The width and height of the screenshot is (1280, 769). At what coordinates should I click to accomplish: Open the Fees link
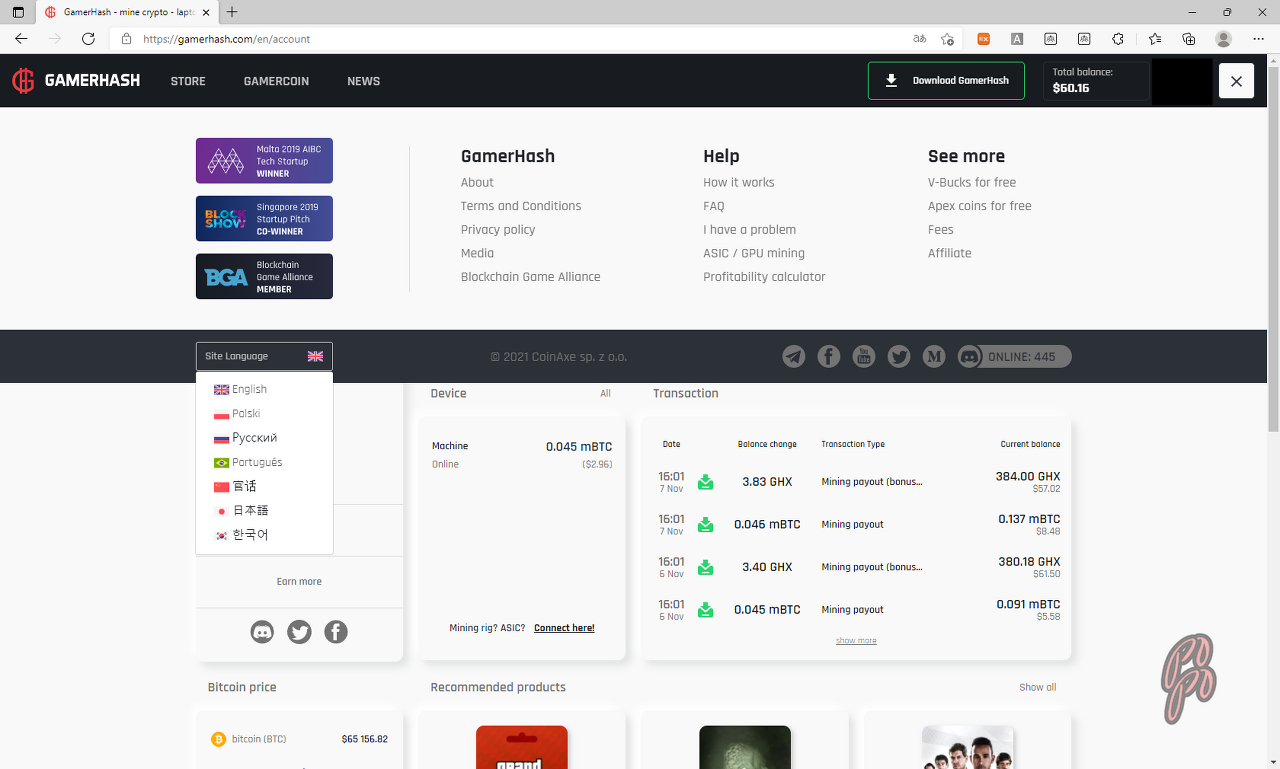coord(940,229)
